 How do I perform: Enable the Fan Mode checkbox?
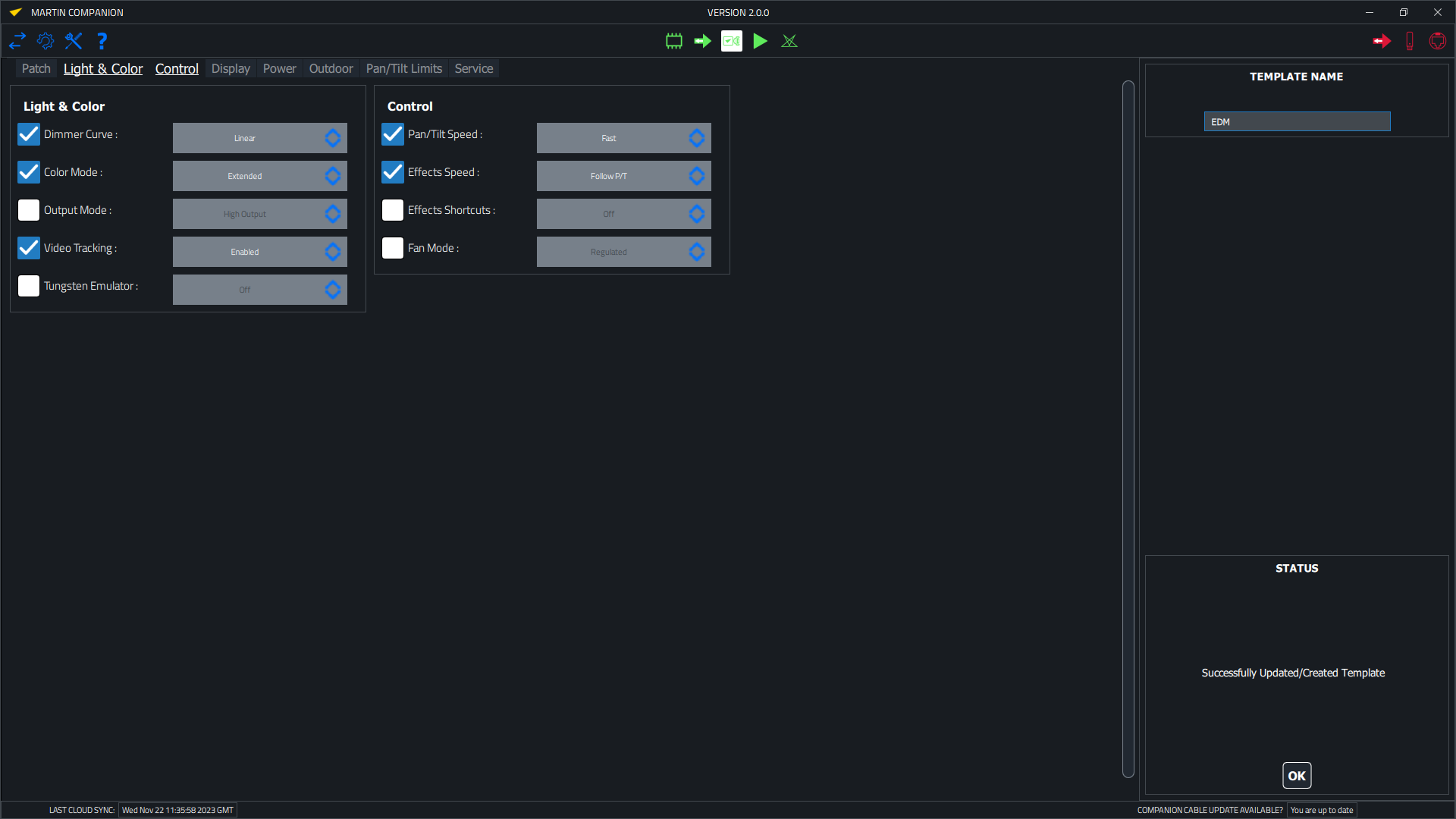click(393, 248)
